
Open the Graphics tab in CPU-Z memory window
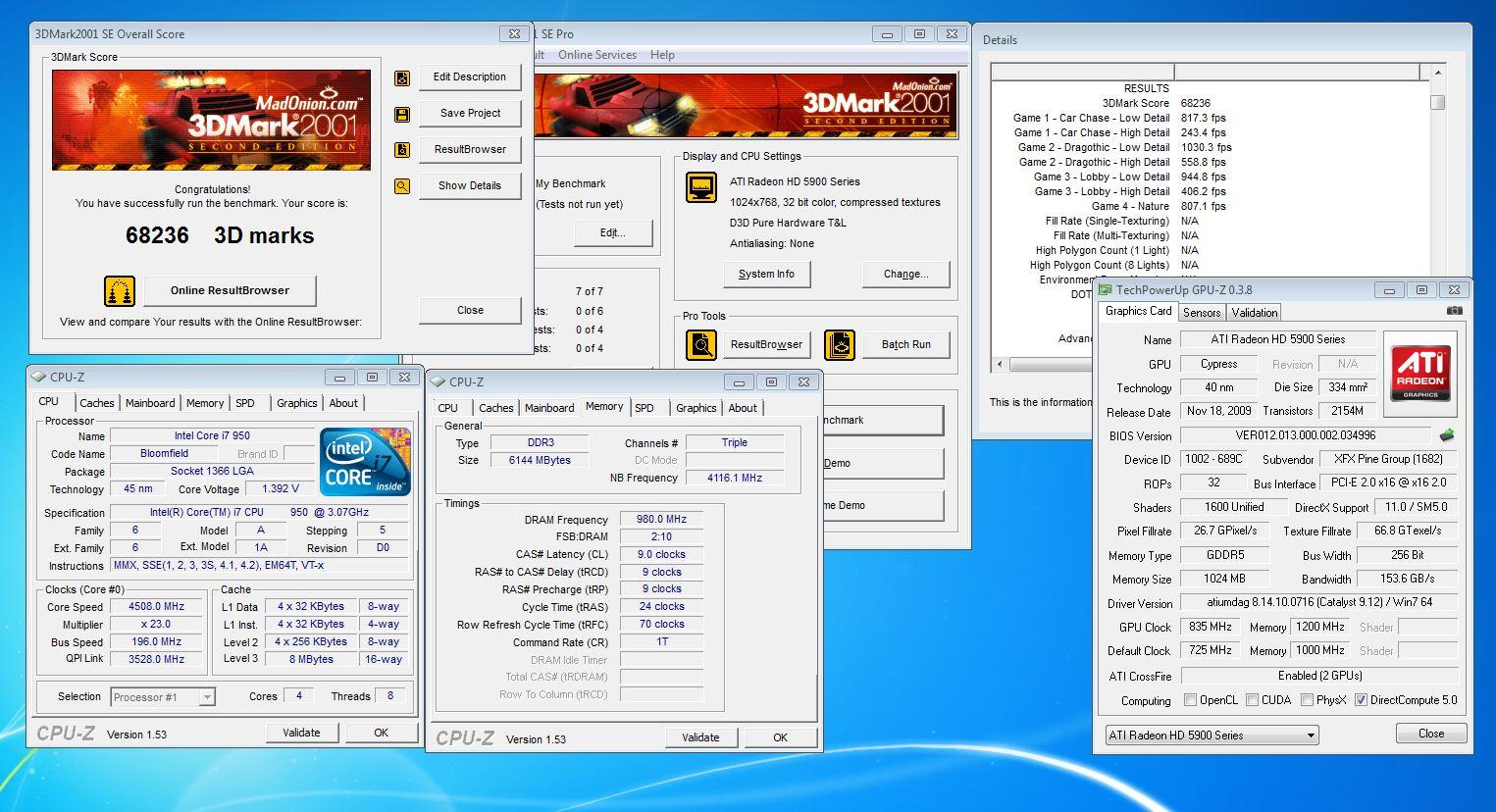point(696,408)
